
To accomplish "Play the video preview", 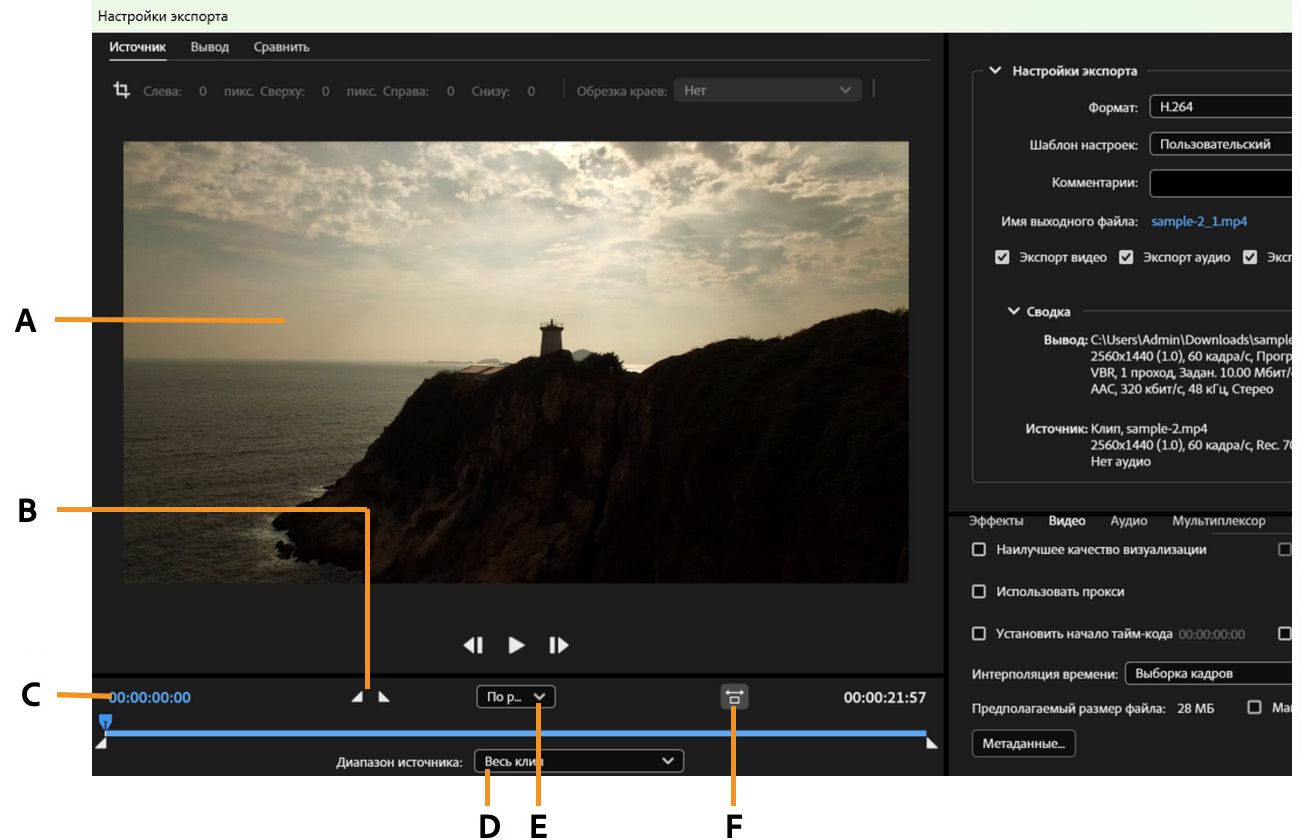I will (516, 645).
